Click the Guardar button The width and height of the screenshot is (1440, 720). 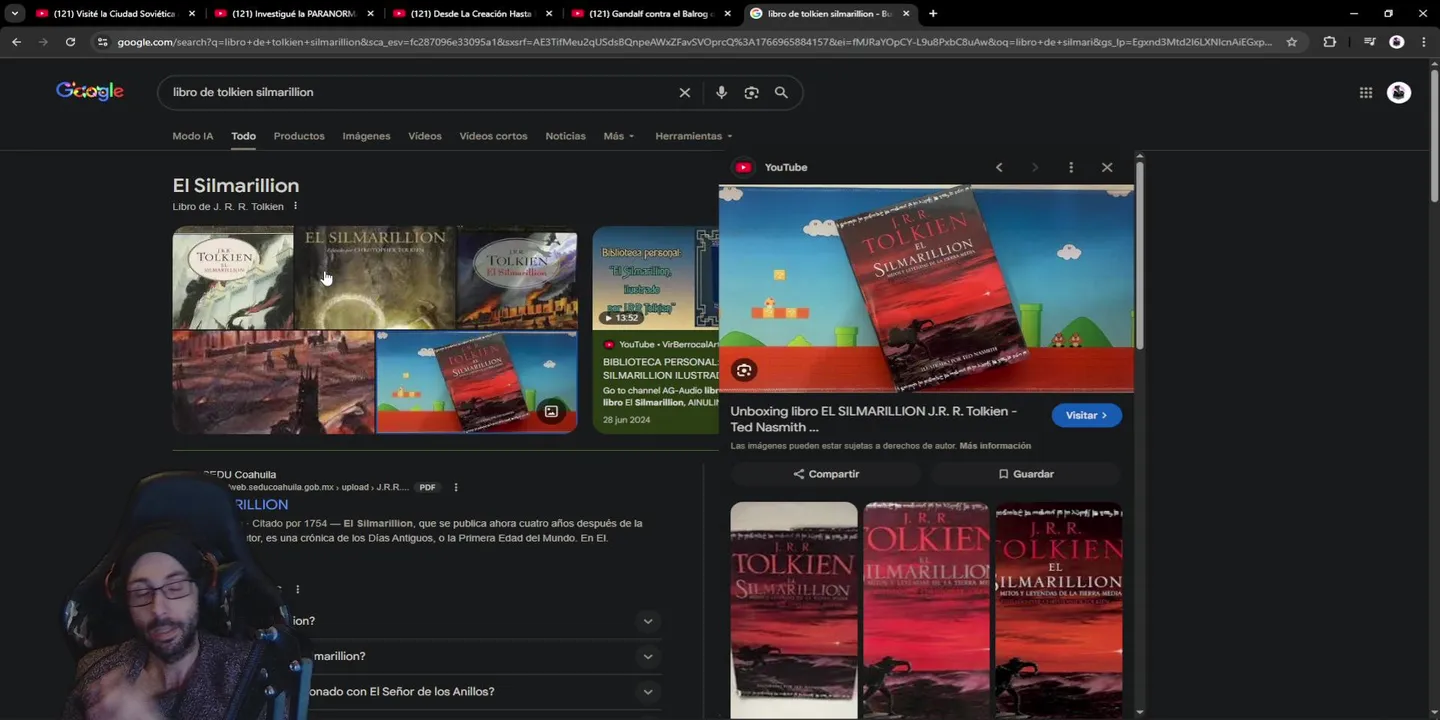[x=1026, y=474]
